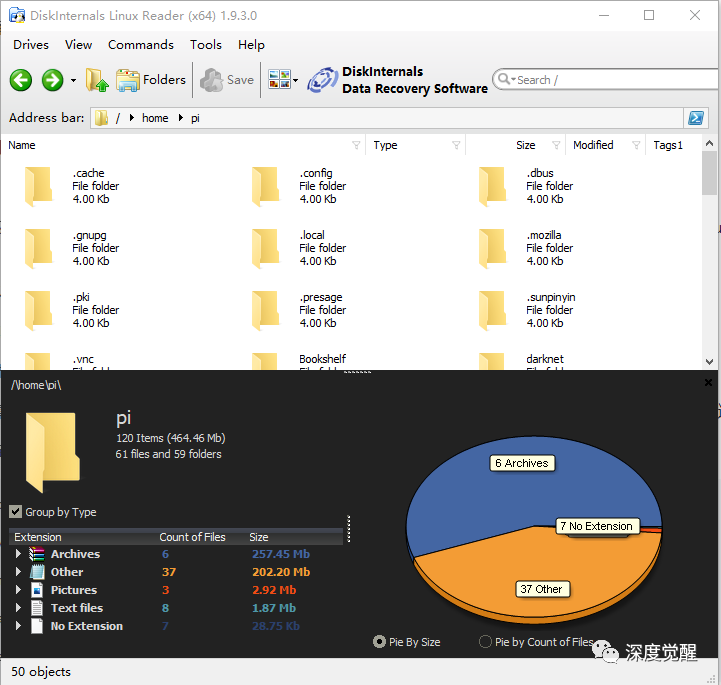Select the .dbus folder icon
The height and width of the screenshot is (685, 721).
click(x=493, y=186)
